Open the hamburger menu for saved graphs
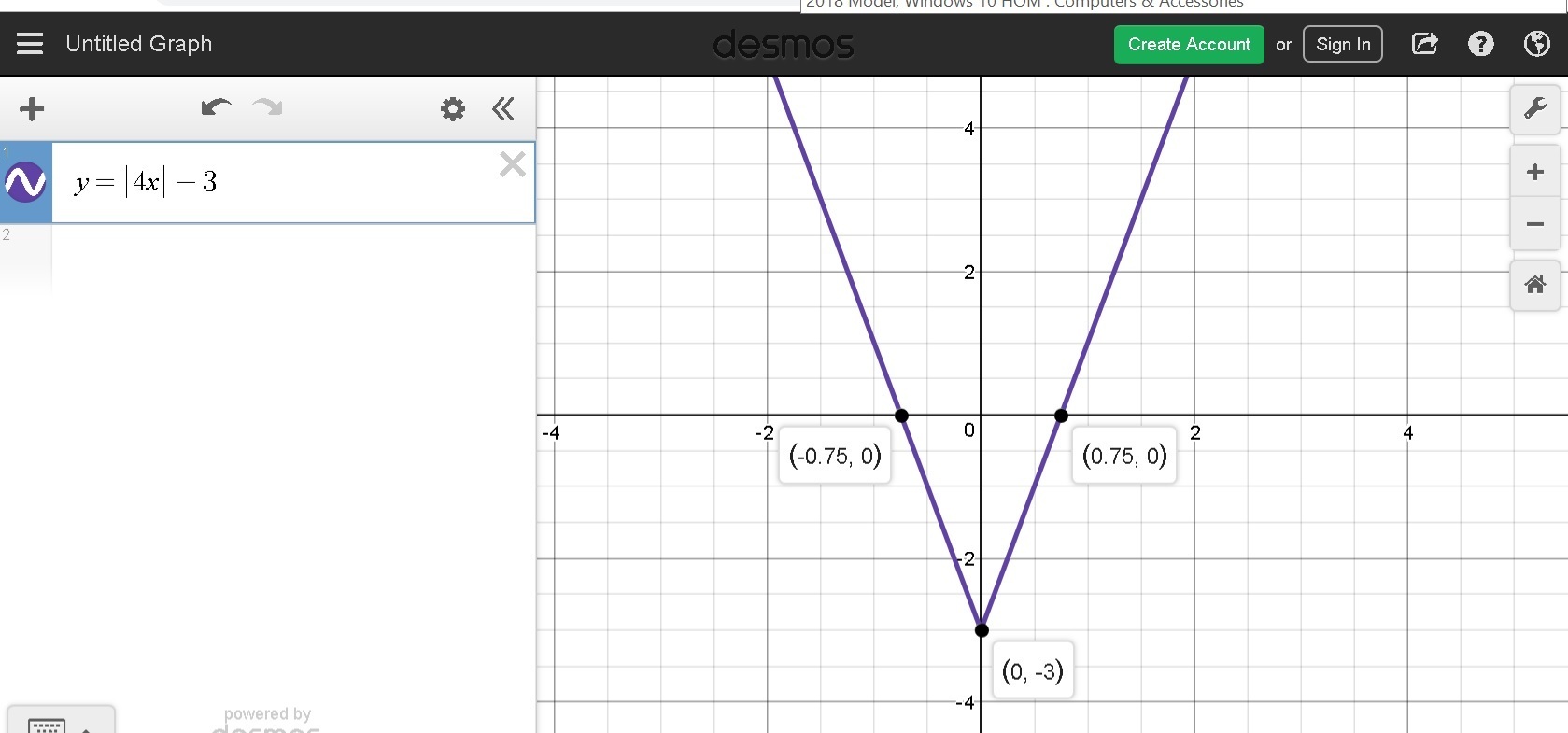The height and width of the screenshot is (733, 1568). point(30,44)
